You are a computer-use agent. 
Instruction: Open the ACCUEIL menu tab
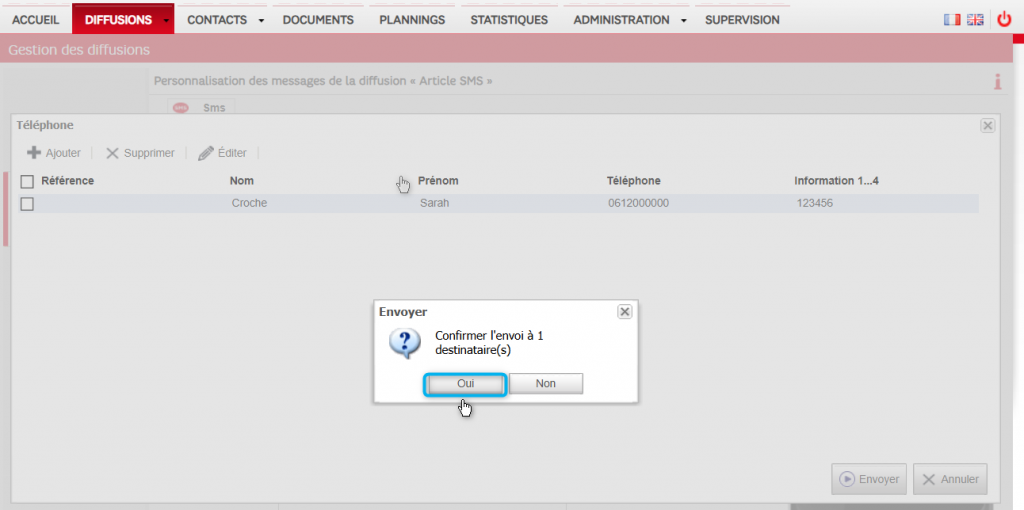pyautogui.click(x=35, y=20)
